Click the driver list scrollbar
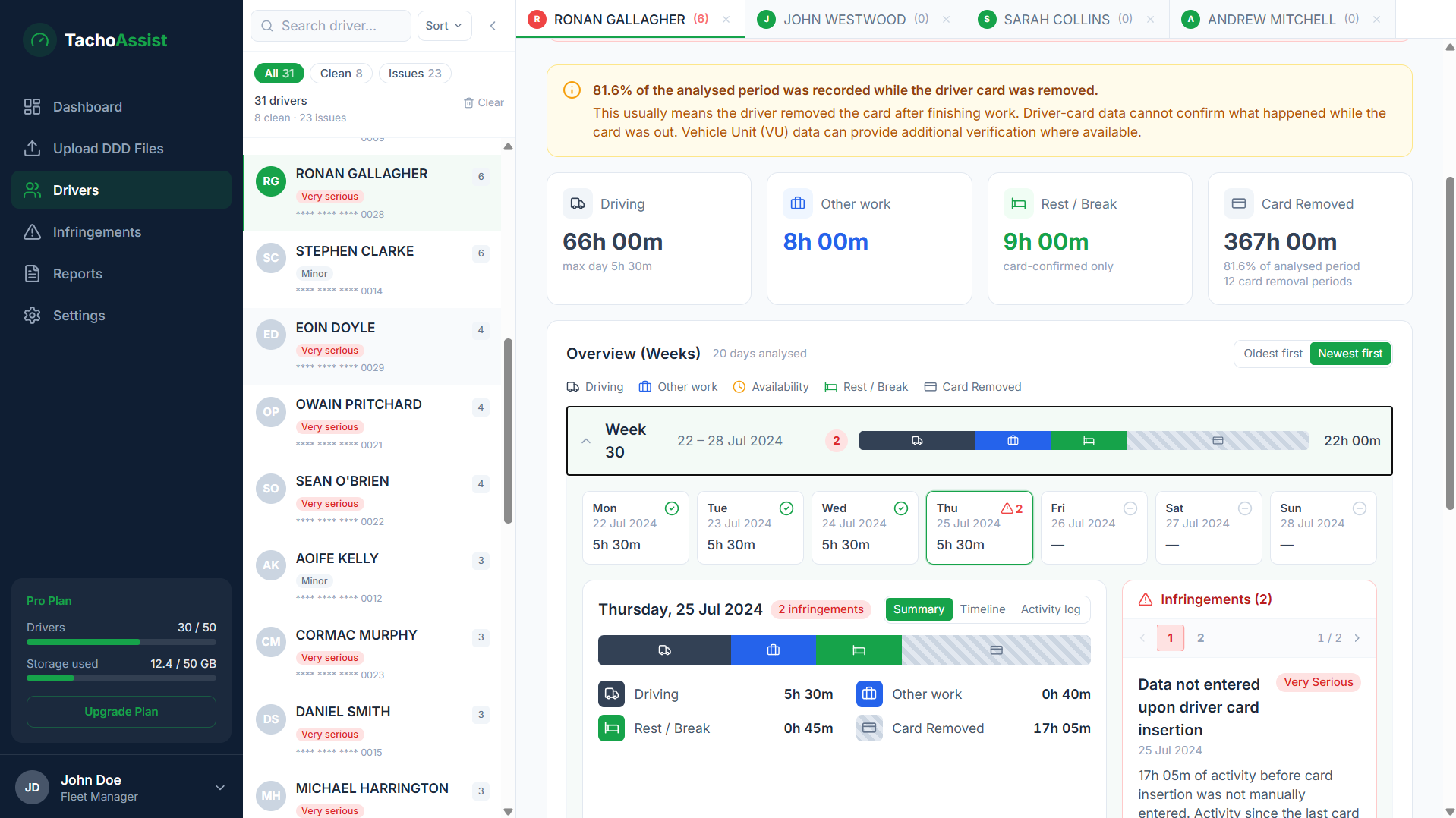1456x818 pixels. pos(508,431)
